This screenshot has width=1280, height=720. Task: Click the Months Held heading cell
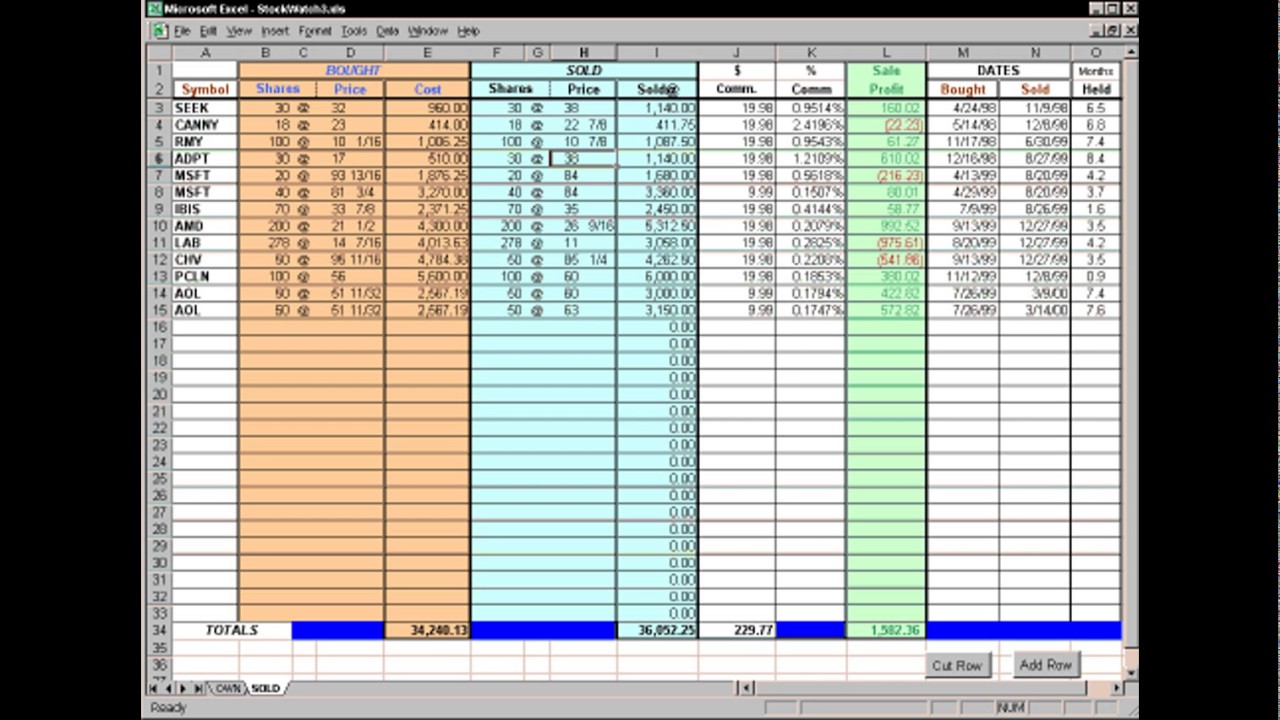click(1096, 80)
